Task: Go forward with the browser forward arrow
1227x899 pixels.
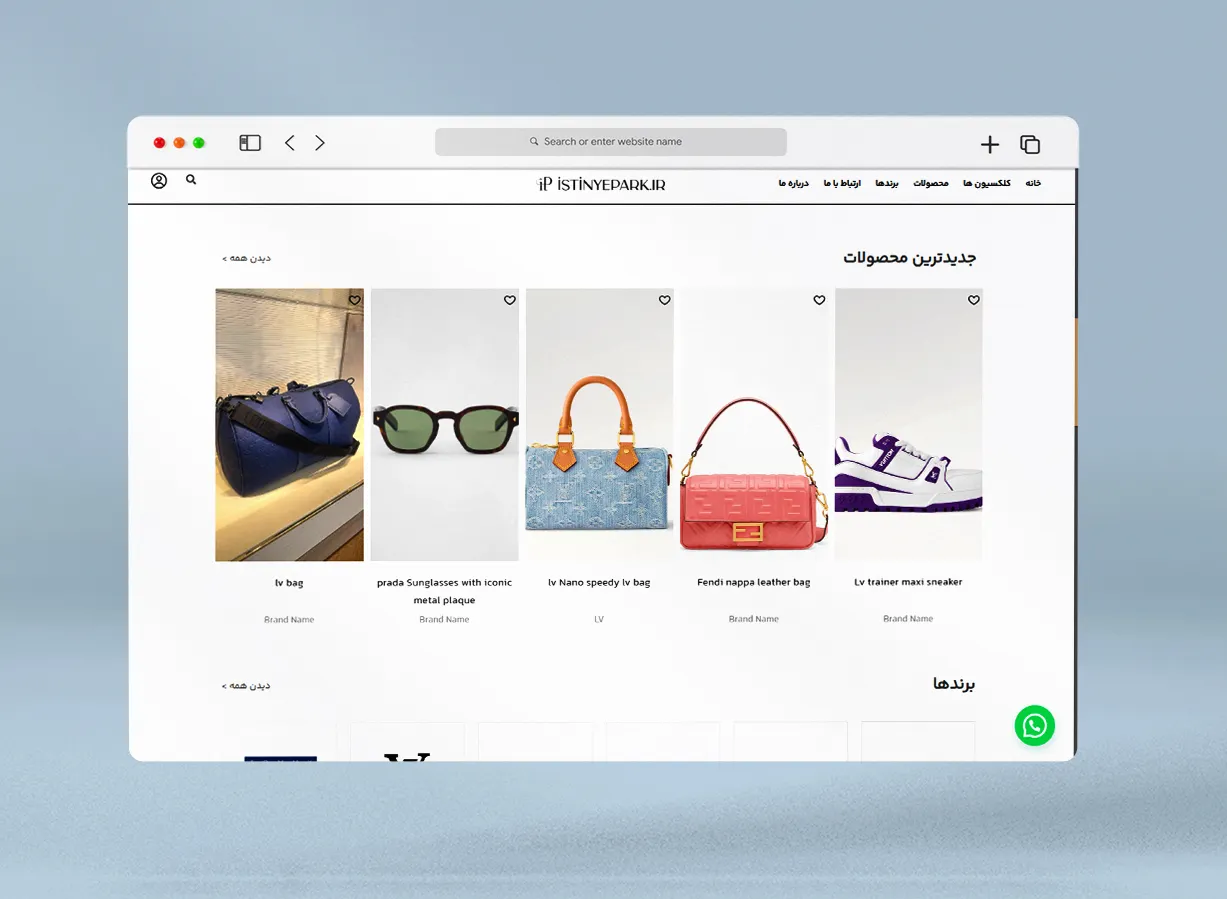Action: coord(320,143)
